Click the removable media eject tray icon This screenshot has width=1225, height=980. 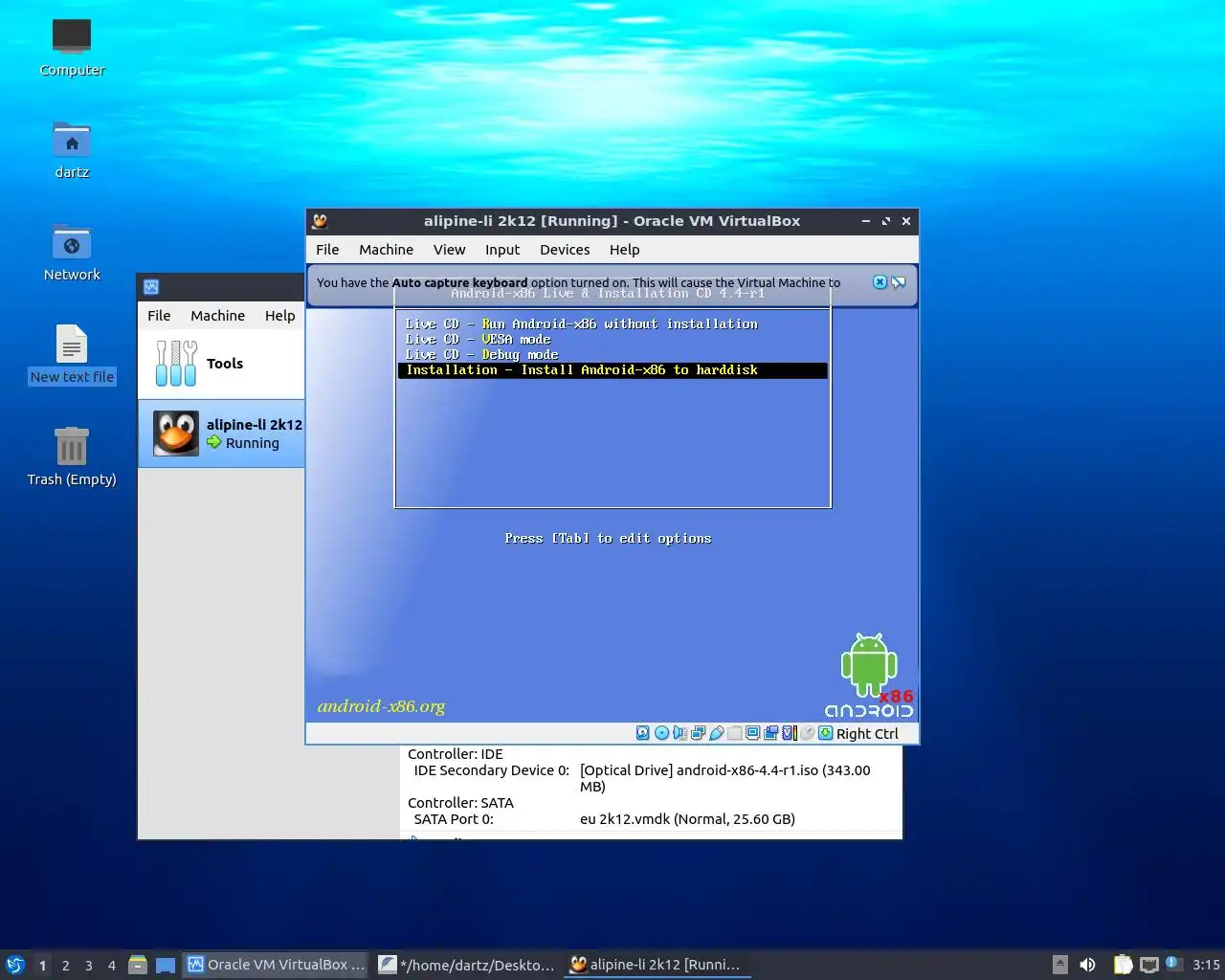coord(1059,965)
